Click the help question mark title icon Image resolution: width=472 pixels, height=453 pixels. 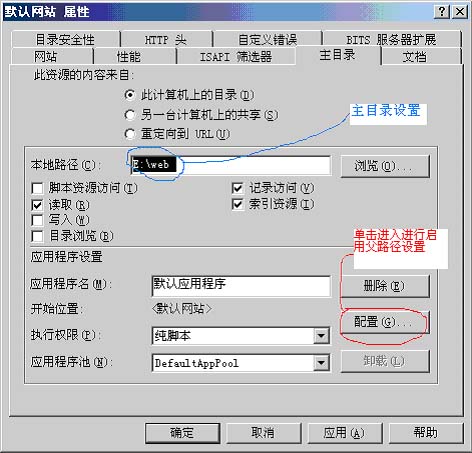point(442,12)
